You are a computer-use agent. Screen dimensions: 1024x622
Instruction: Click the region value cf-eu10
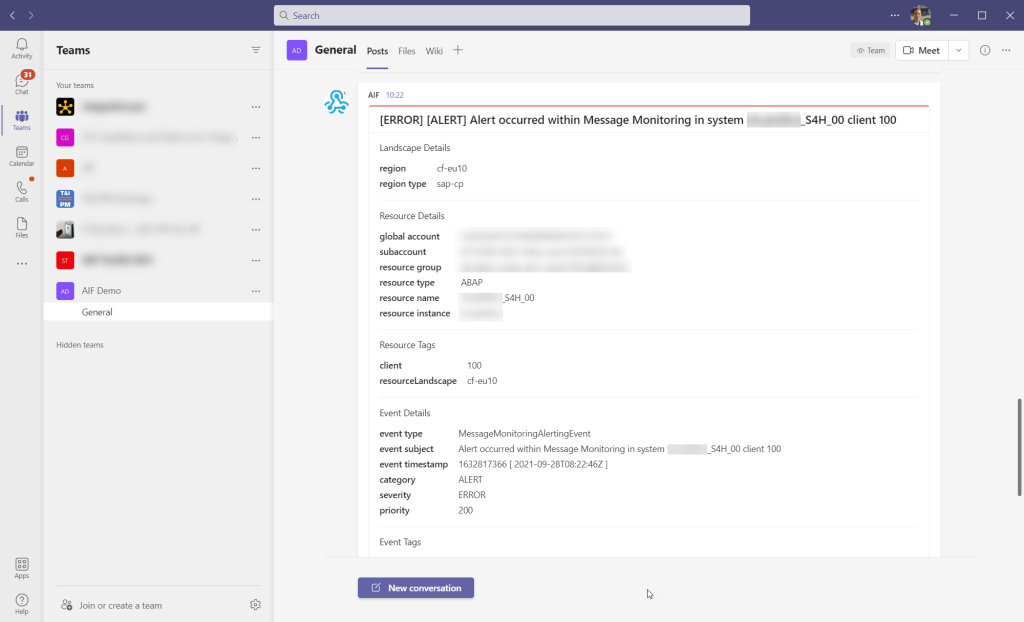point(452,168)
